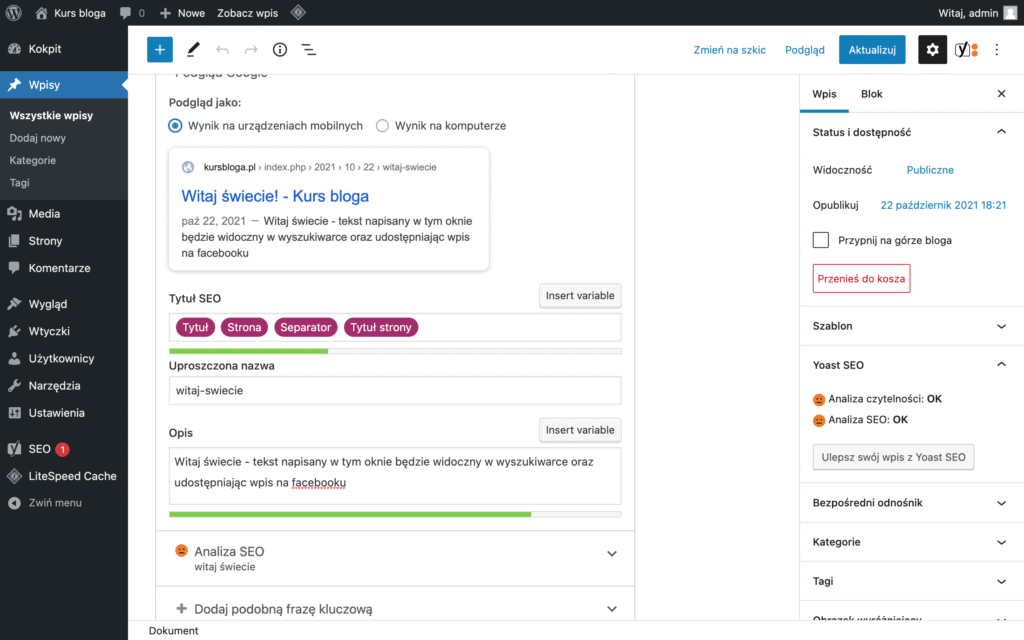Click the blue add block plus button
The height and width of the screenshot is (640, 1024).
(160, 50)
